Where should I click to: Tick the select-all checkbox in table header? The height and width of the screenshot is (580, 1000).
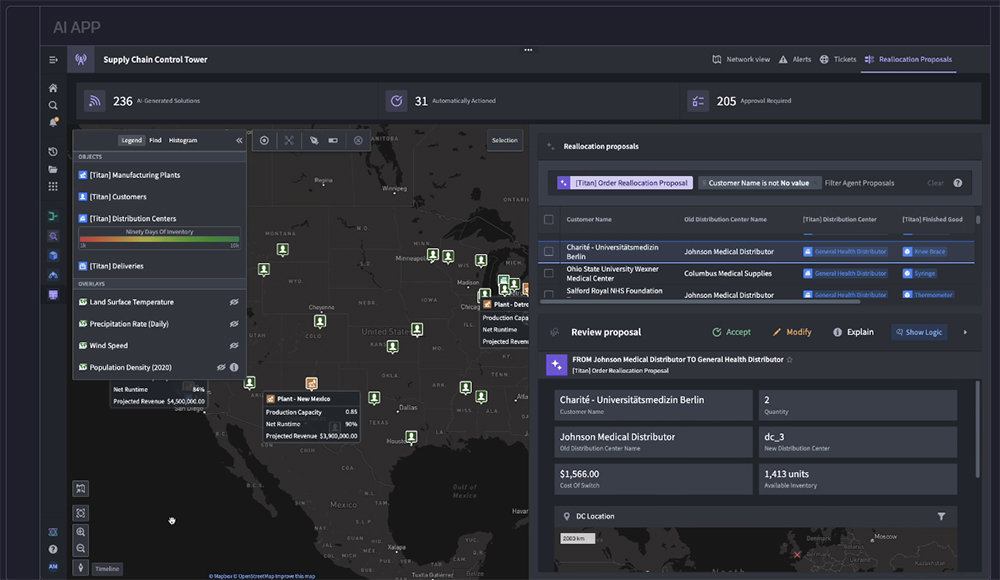pyautogui.click(x=548, y=219)
